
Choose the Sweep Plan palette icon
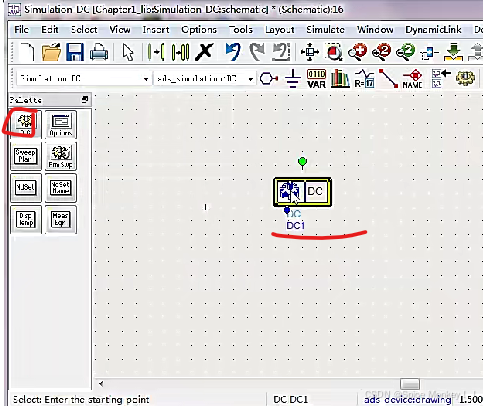[25, 156]
